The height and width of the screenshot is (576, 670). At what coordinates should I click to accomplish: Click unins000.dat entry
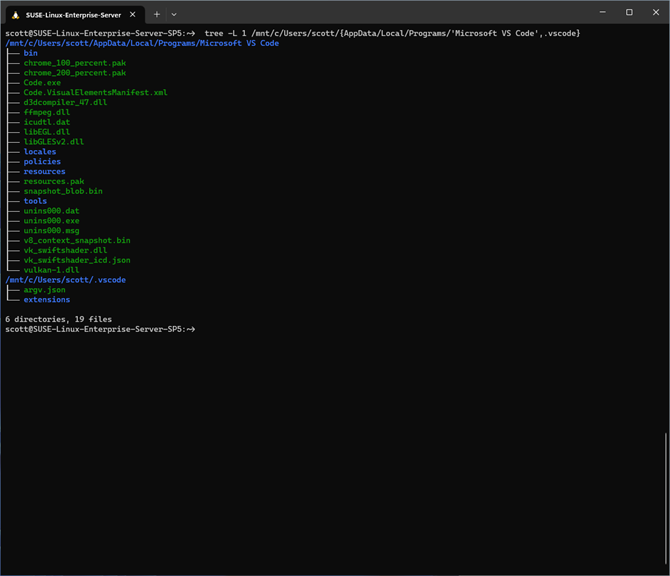coord(51,211)
